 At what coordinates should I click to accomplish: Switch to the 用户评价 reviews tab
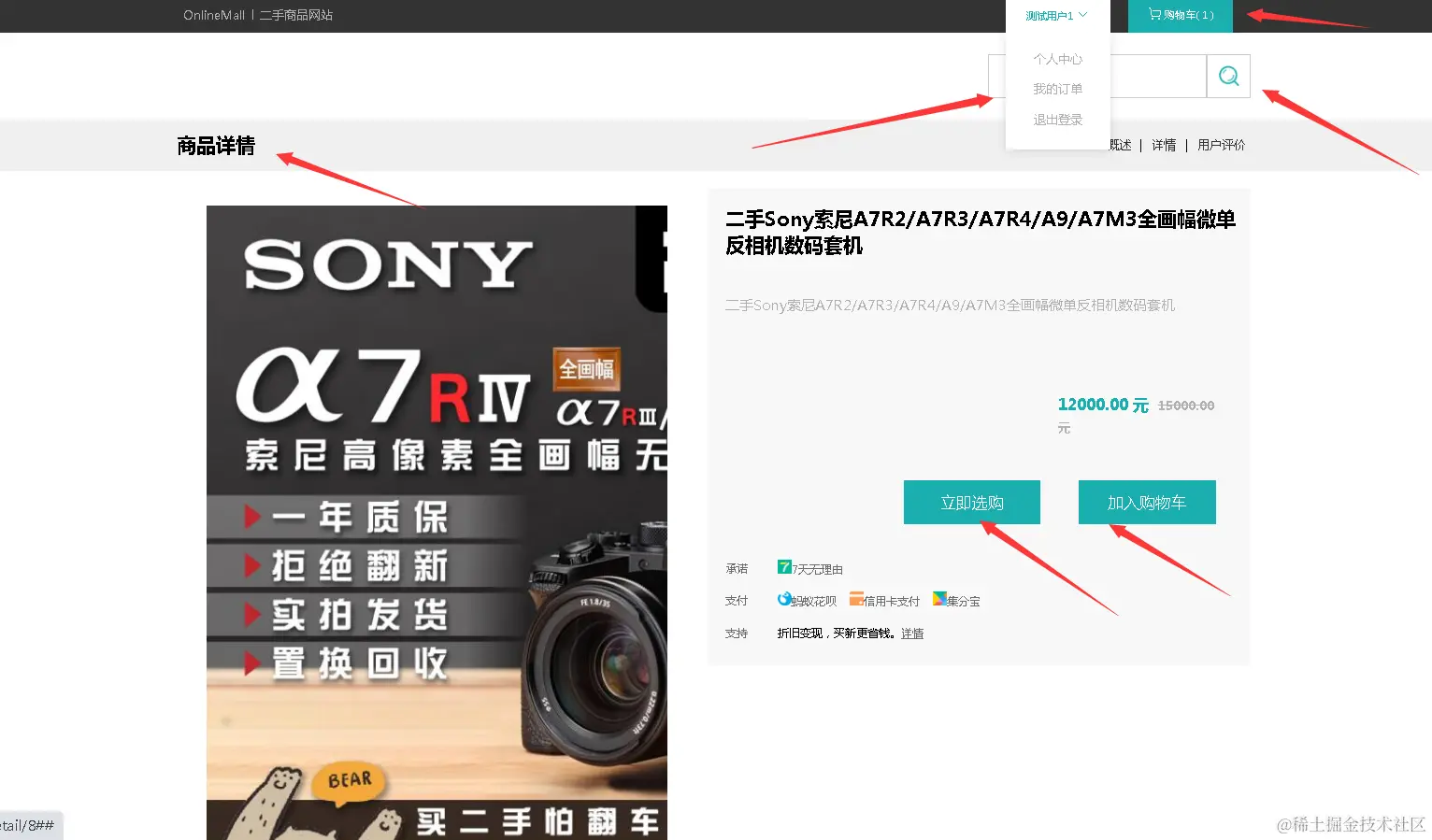pyautogui.click(x=1221, y=145)
